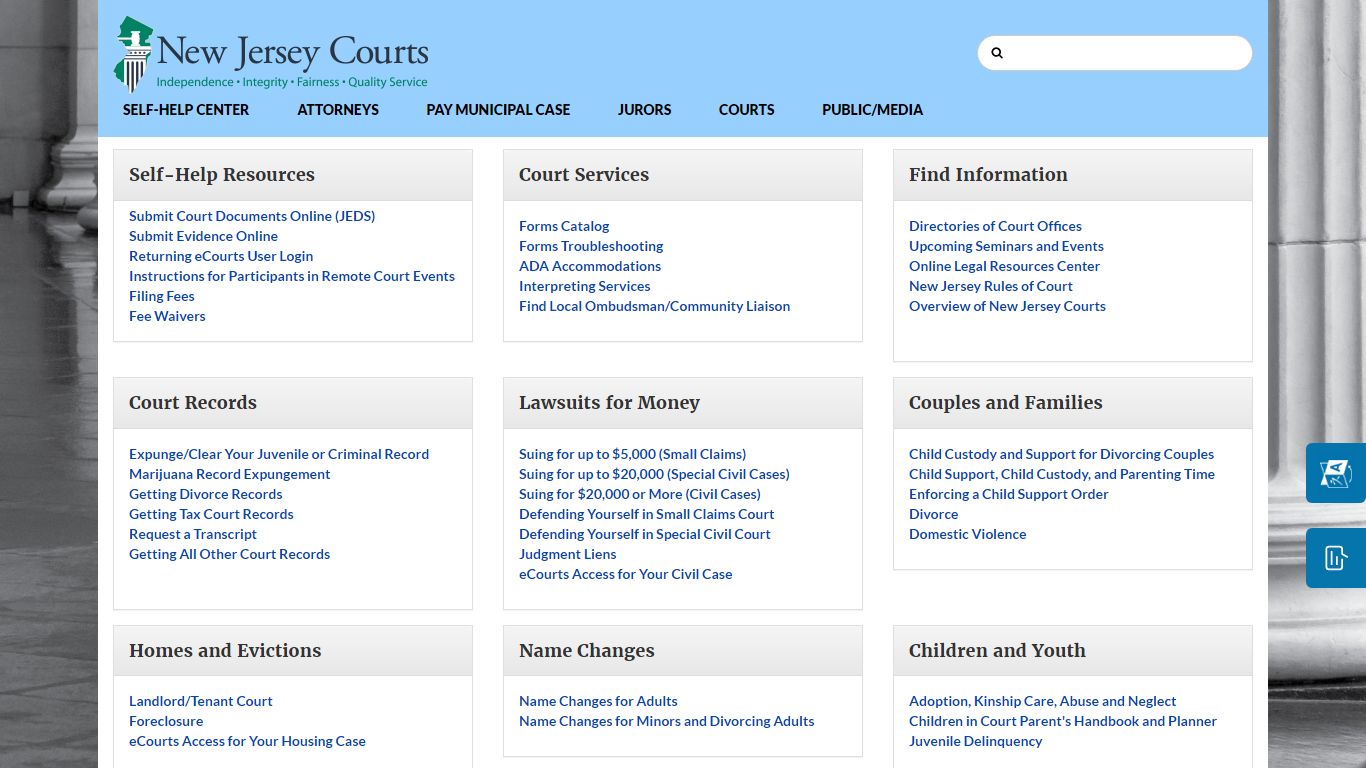Go to Returning eCourts User Login
Image resolution: width=1366 pixels, height=768 pixels.
tap(221, 256)
